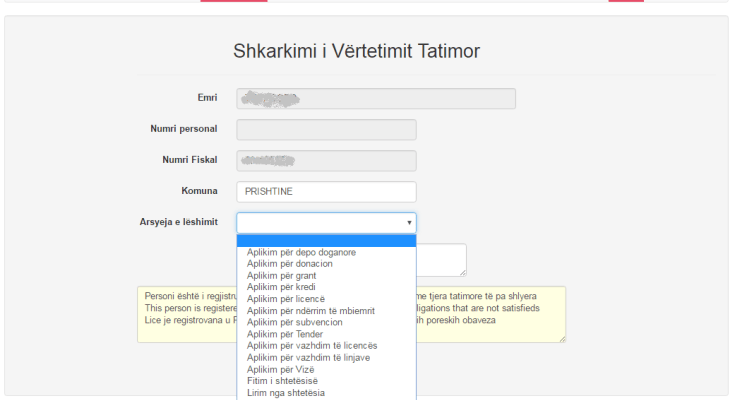Viewport: 735px width, 400px height.
Task: Pick 'Aplikim për Tender' option
Action: point(326,334)
